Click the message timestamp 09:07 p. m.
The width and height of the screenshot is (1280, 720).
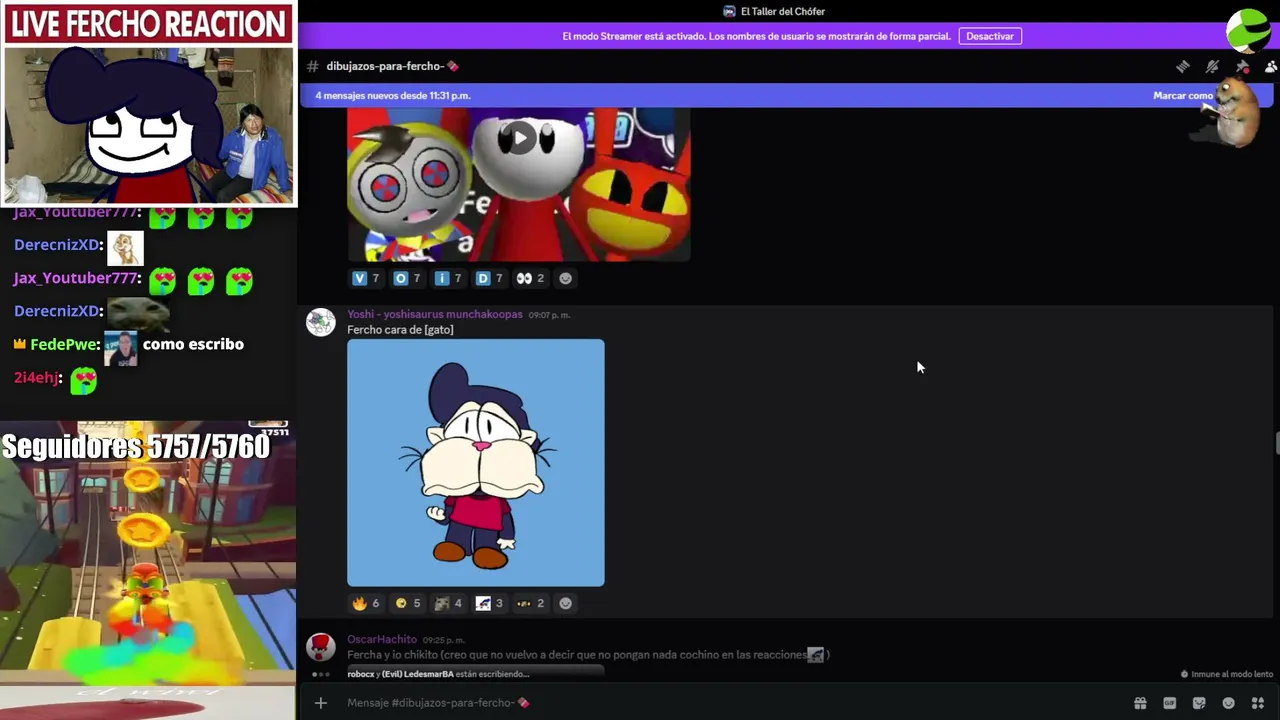(x=549, y=315)
